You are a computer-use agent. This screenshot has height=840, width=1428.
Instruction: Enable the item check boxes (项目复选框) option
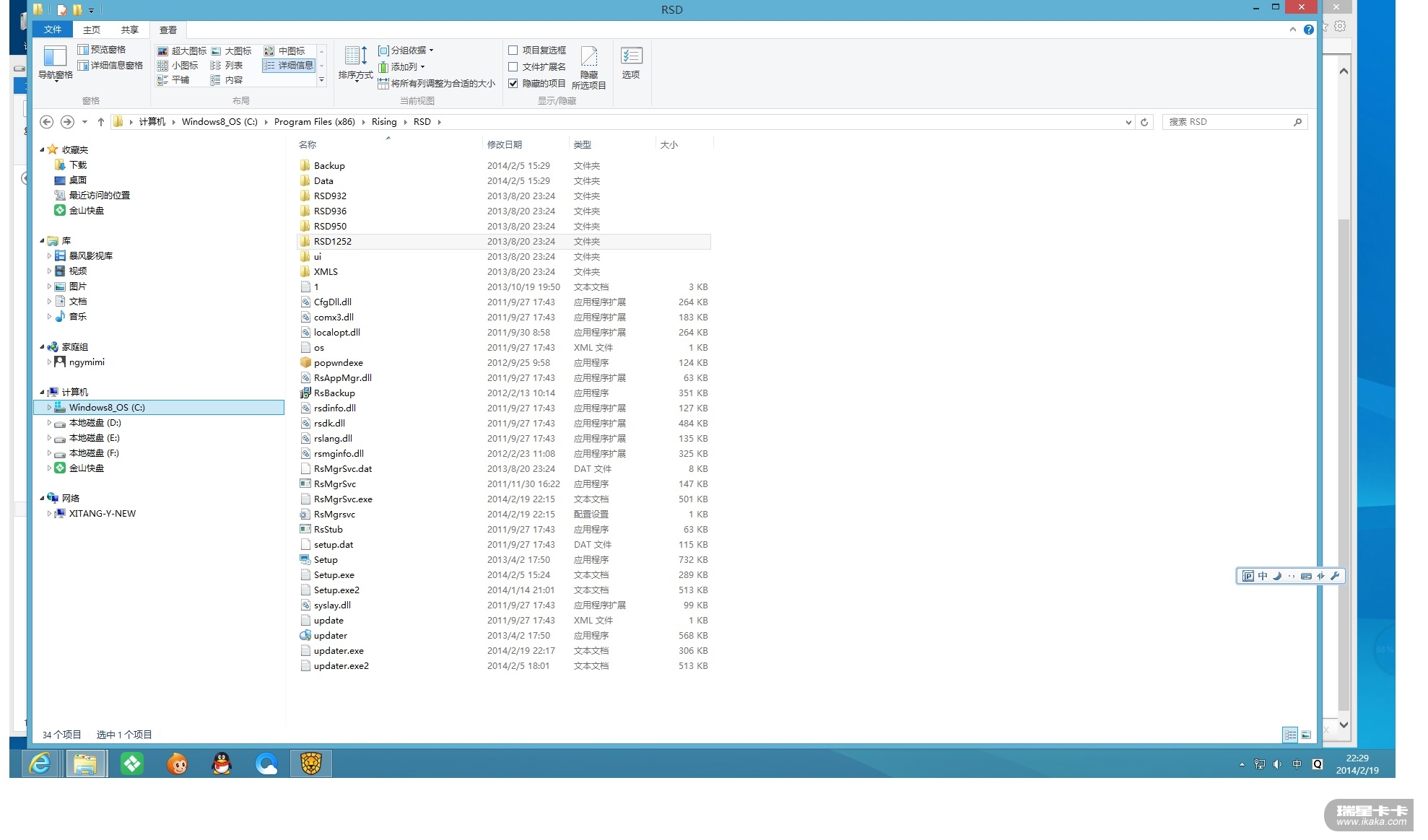coord(513,51)
